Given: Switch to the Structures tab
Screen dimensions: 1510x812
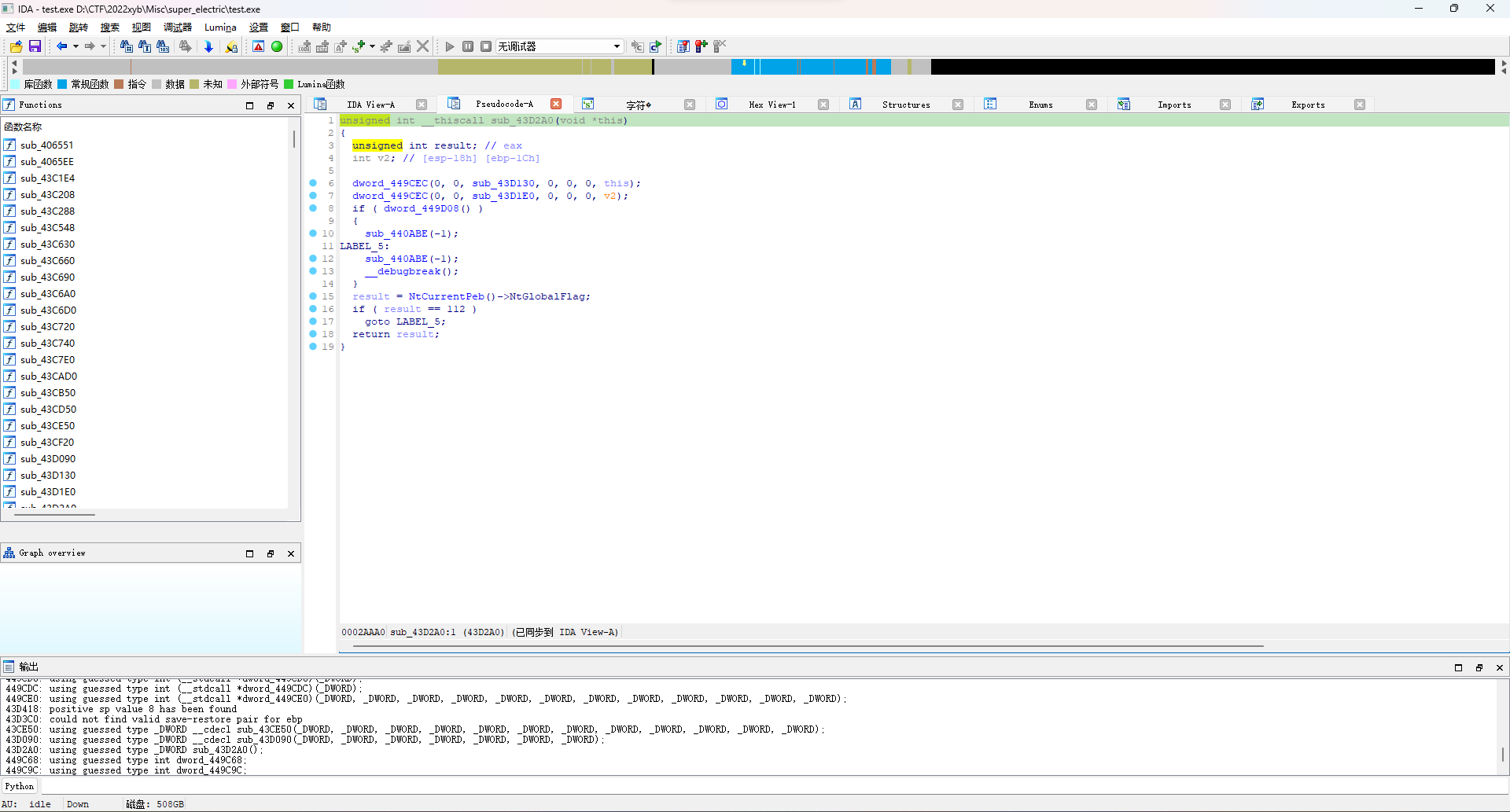Looking at the screenshot, I should tap(906, 105).
